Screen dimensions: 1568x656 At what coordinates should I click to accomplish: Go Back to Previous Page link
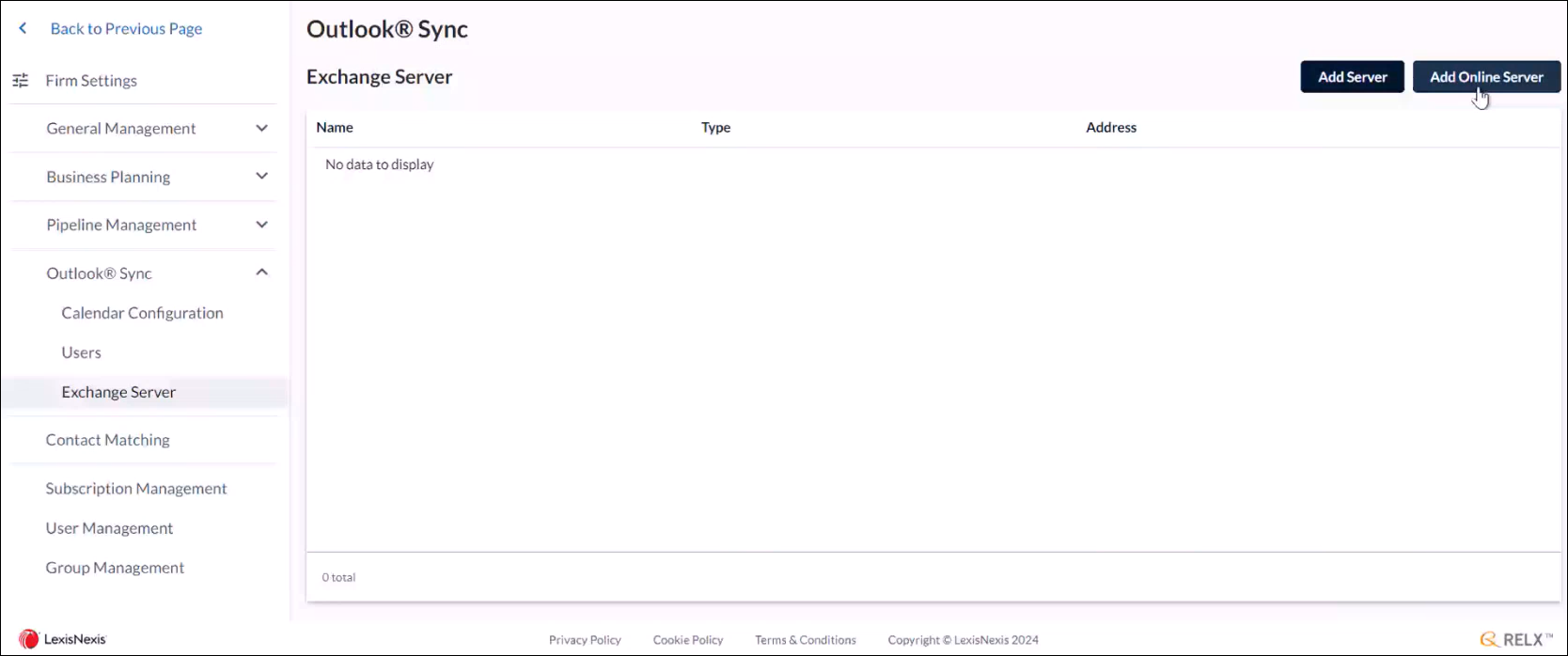[x=126, y=28]
